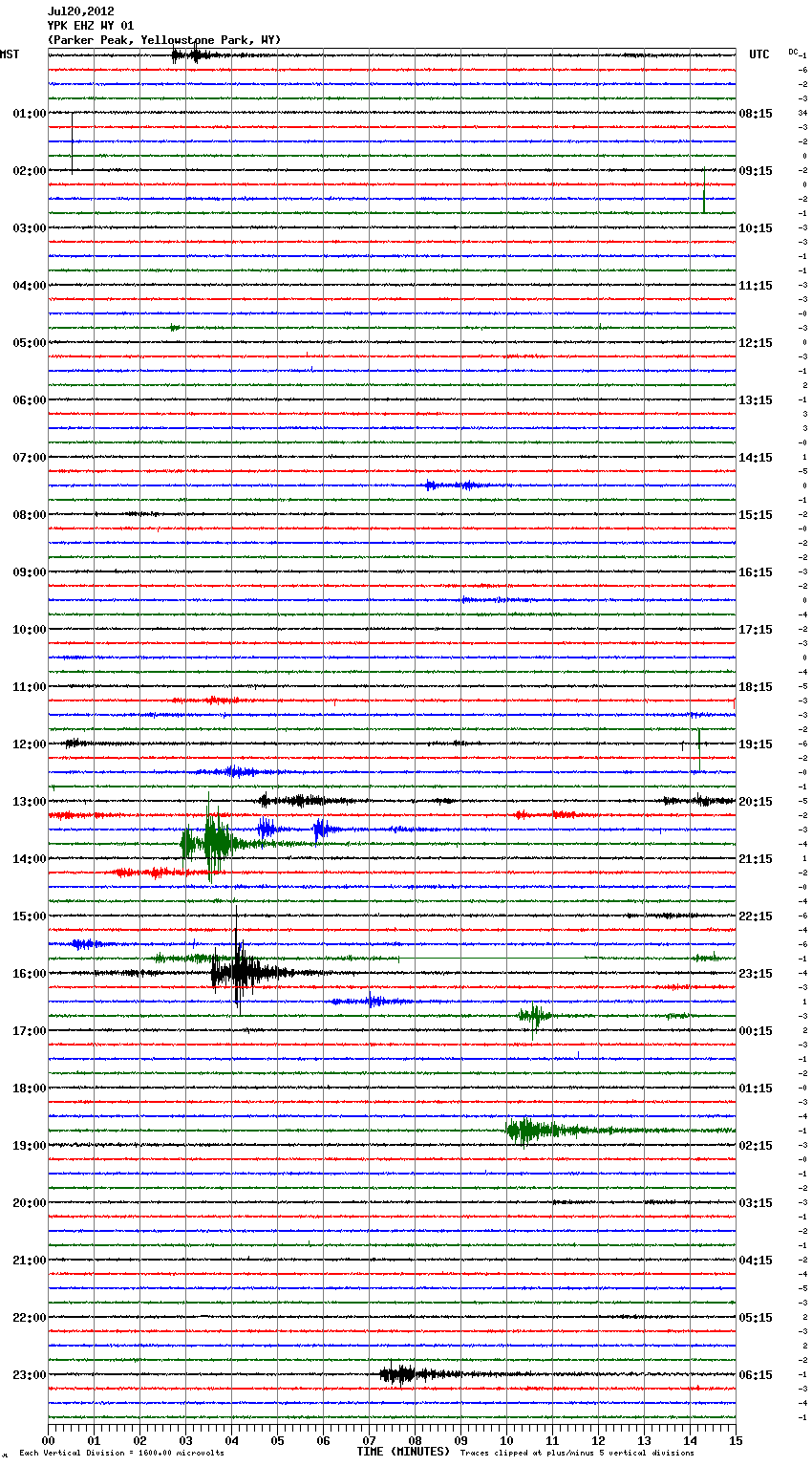
Task: Select the 15:00 MST time label
Action: tap(30, 916)
